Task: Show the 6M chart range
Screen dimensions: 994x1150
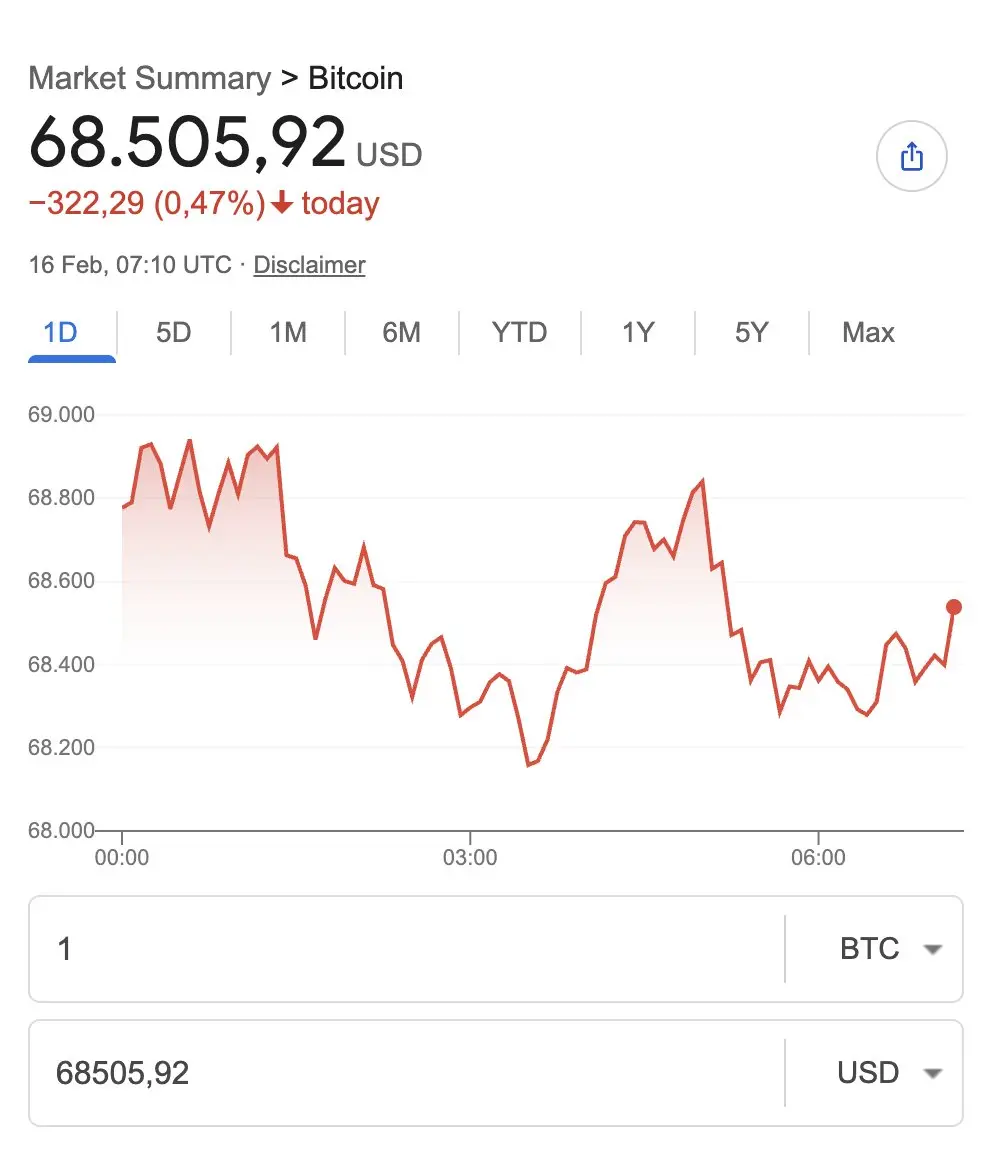Action: click(401, 332)
